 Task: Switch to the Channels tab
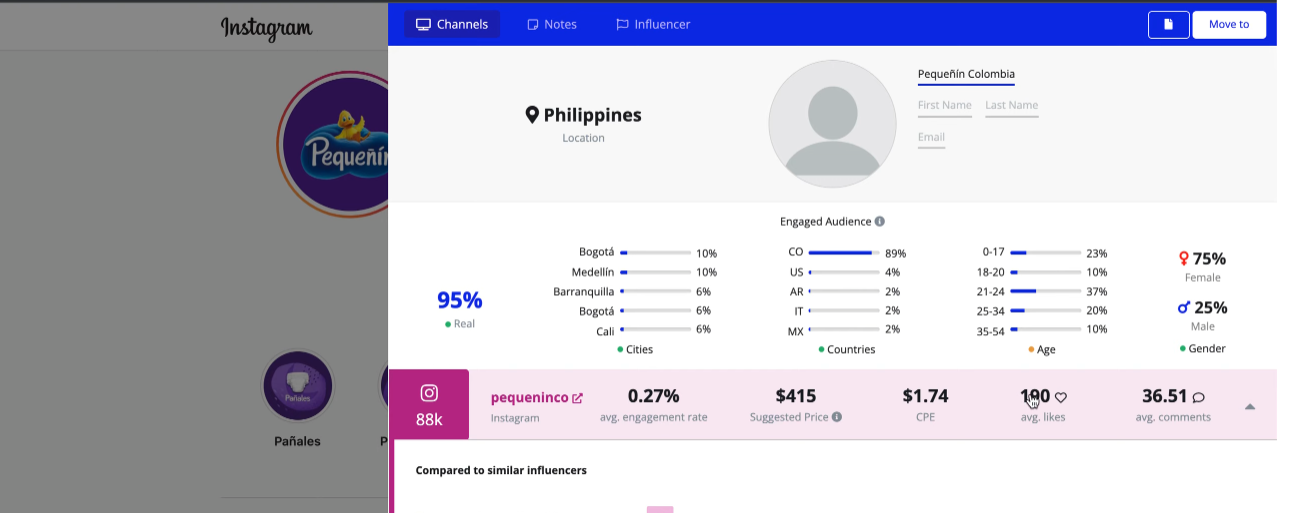click(452, 24)
